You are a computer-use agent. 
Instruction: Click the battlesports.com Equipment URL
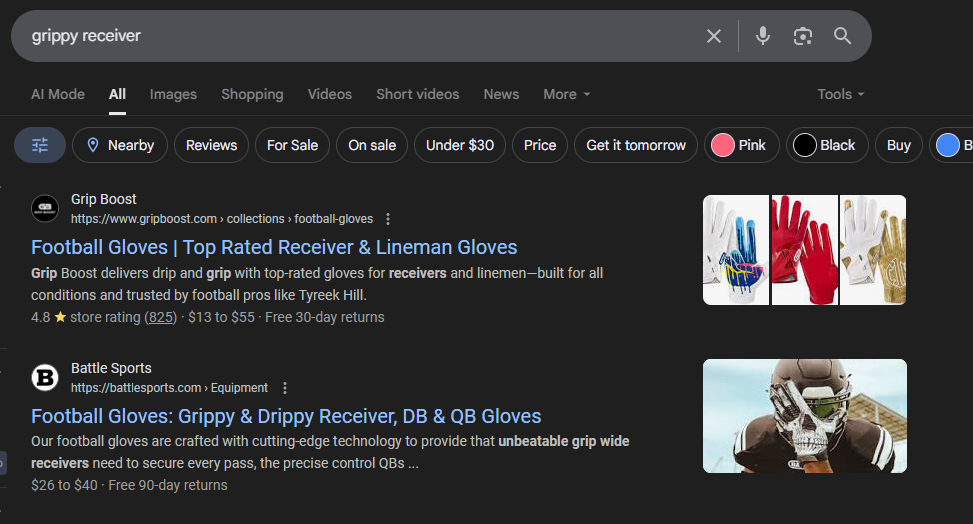pyautogui.click(x=169, y=388)
